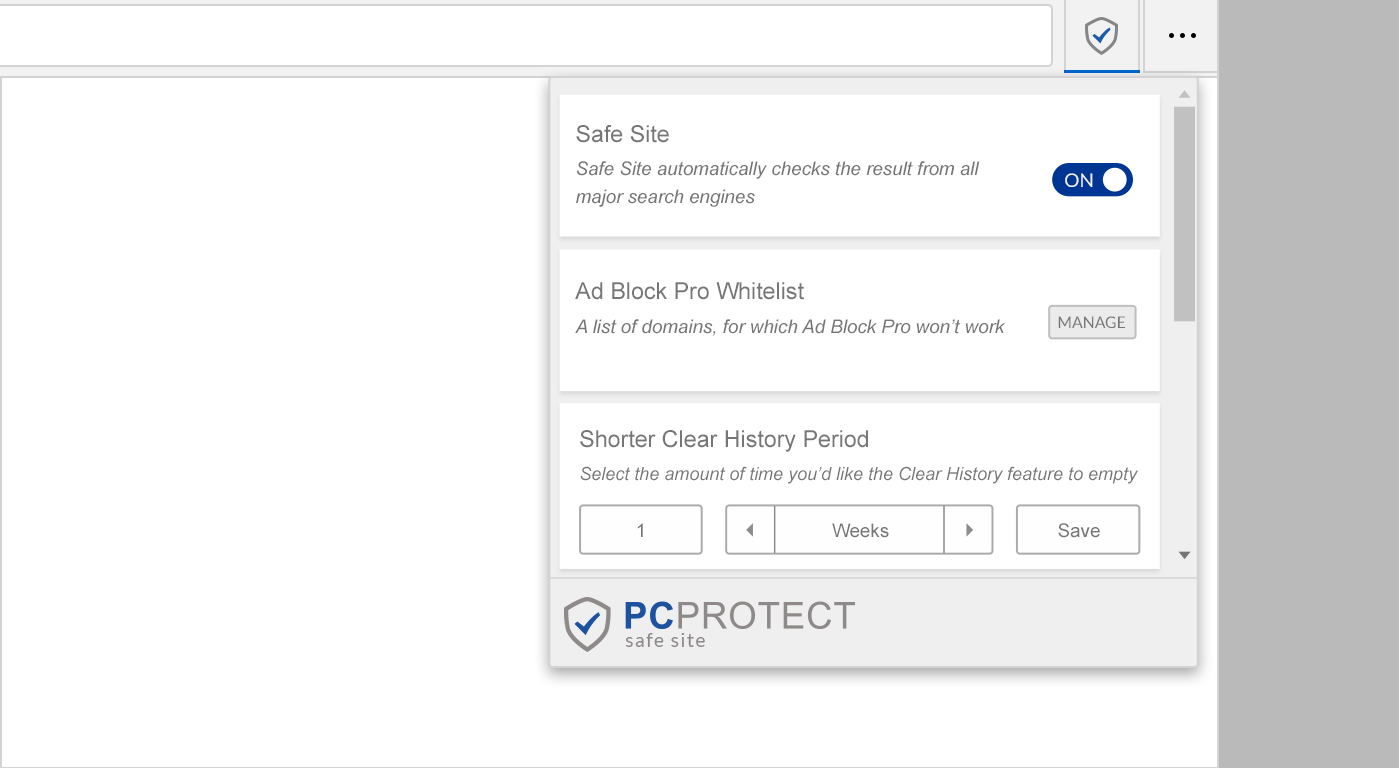Save the clear history period

[1077, 530]
